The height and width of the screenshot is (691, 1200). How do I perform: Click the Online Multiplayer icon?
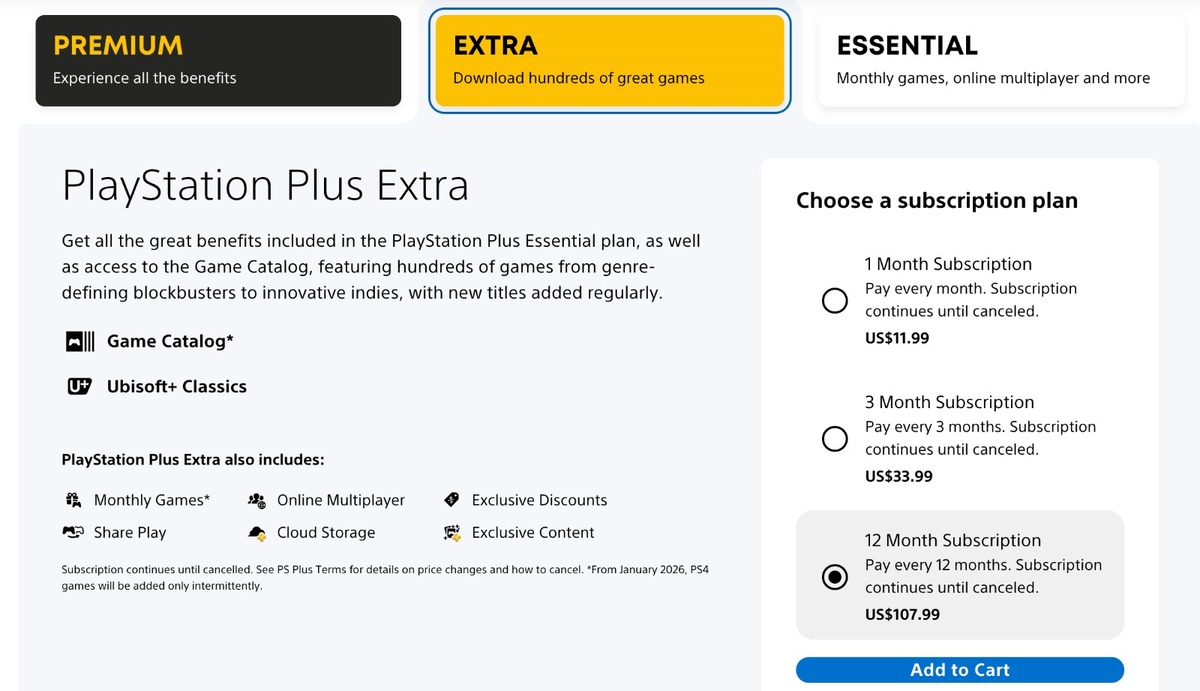(x=257, y=500)
